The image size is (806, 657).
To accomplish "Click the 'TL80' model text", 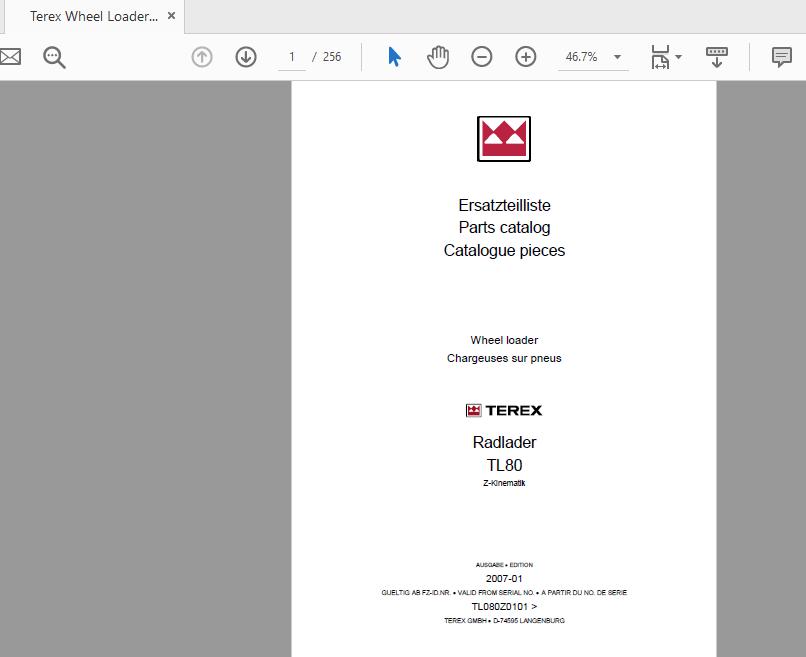I will point(504,465).
